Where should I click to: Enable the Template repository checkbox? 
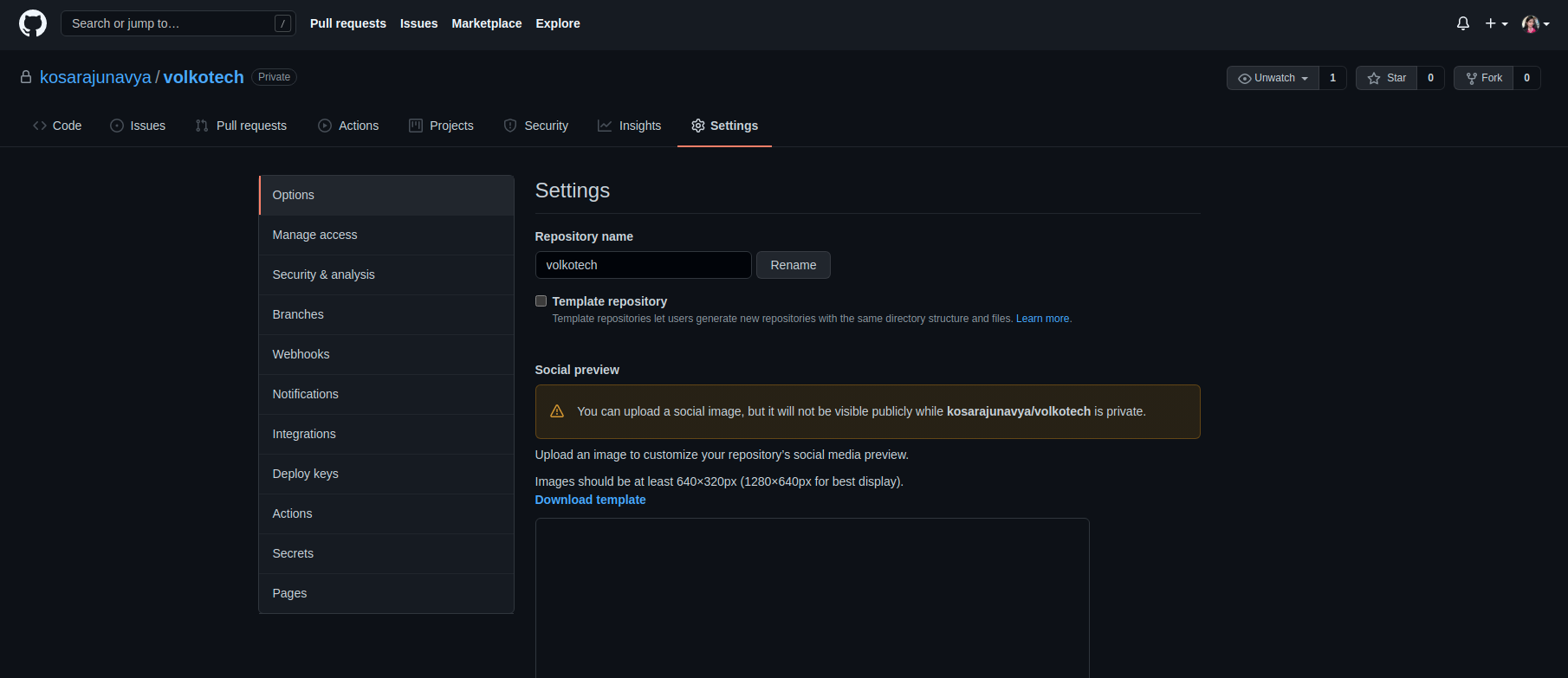541,301
